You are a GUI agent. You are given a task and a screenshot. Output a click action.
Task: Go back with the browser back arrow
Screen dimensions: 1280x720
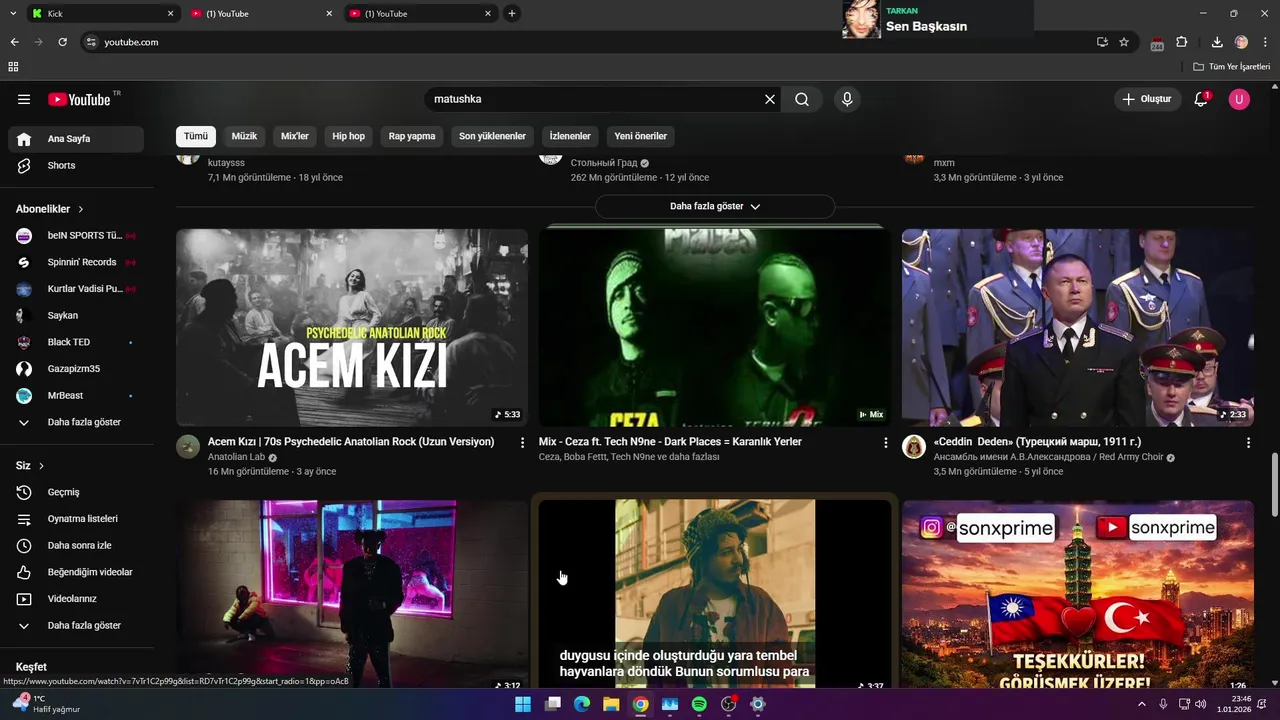tap(14, 42)
